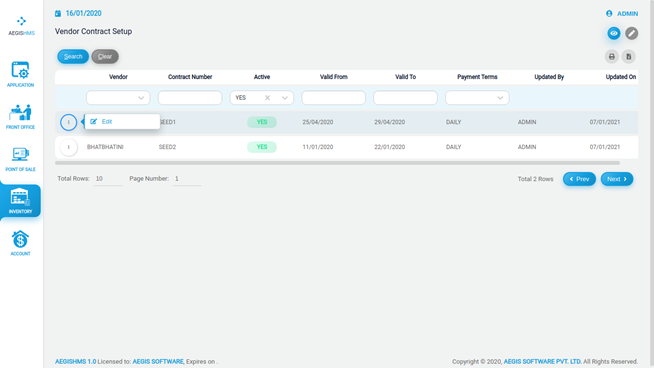The width and height of the screenshot is (654, 368).
Task: Open the Front Office module
Action: (x=20, y=116)
